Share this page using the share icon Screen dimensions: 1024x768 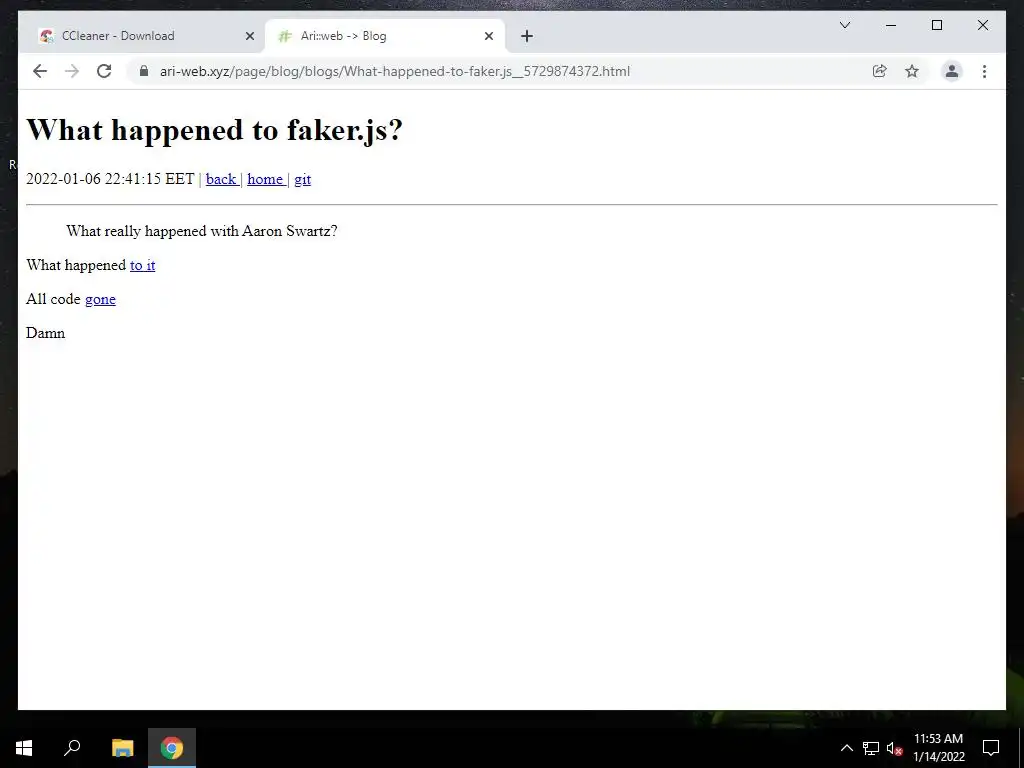click(880, 71)
